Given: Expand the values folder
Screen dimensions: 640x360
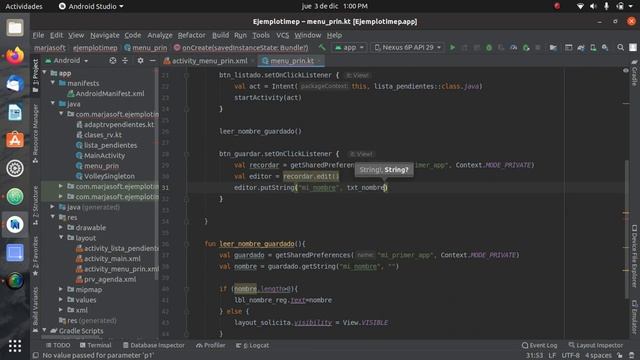Looking at the screenshot, I should [61, 300].
